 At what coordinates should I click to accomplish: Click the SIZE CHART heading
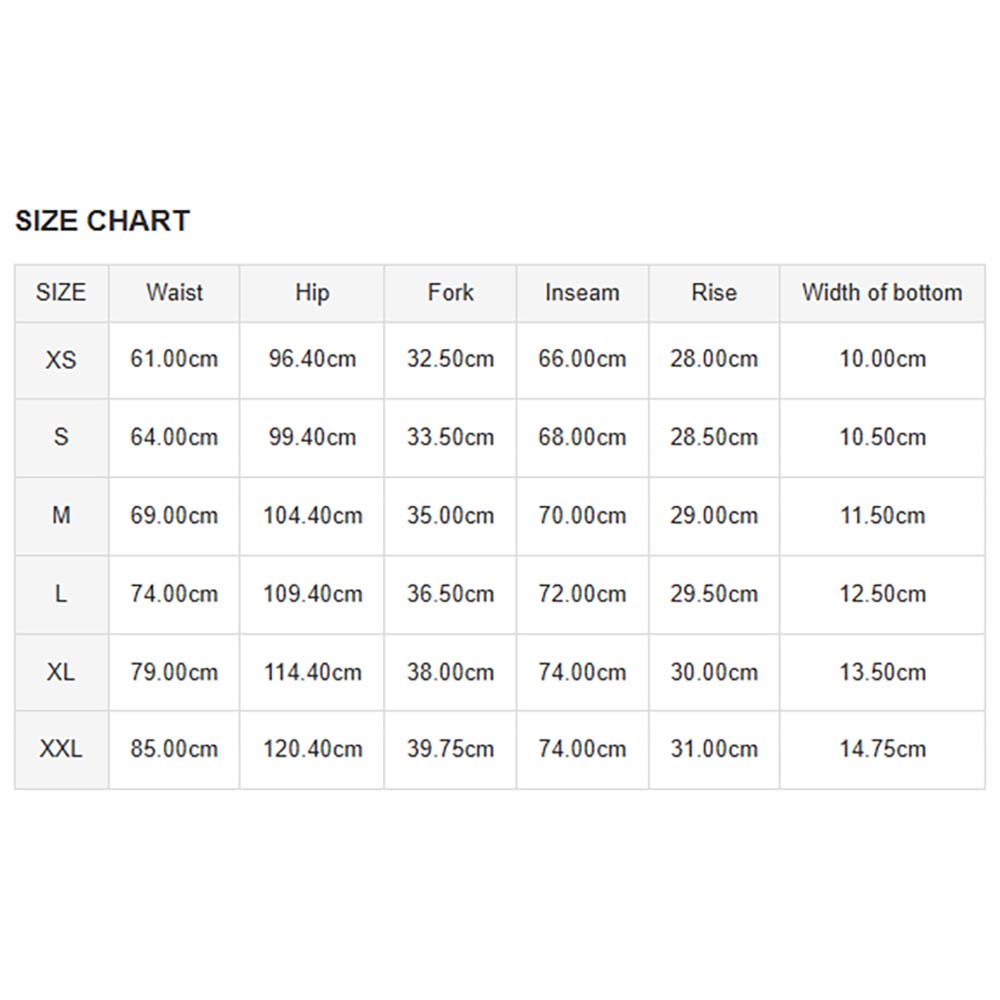tap(103, 221)
